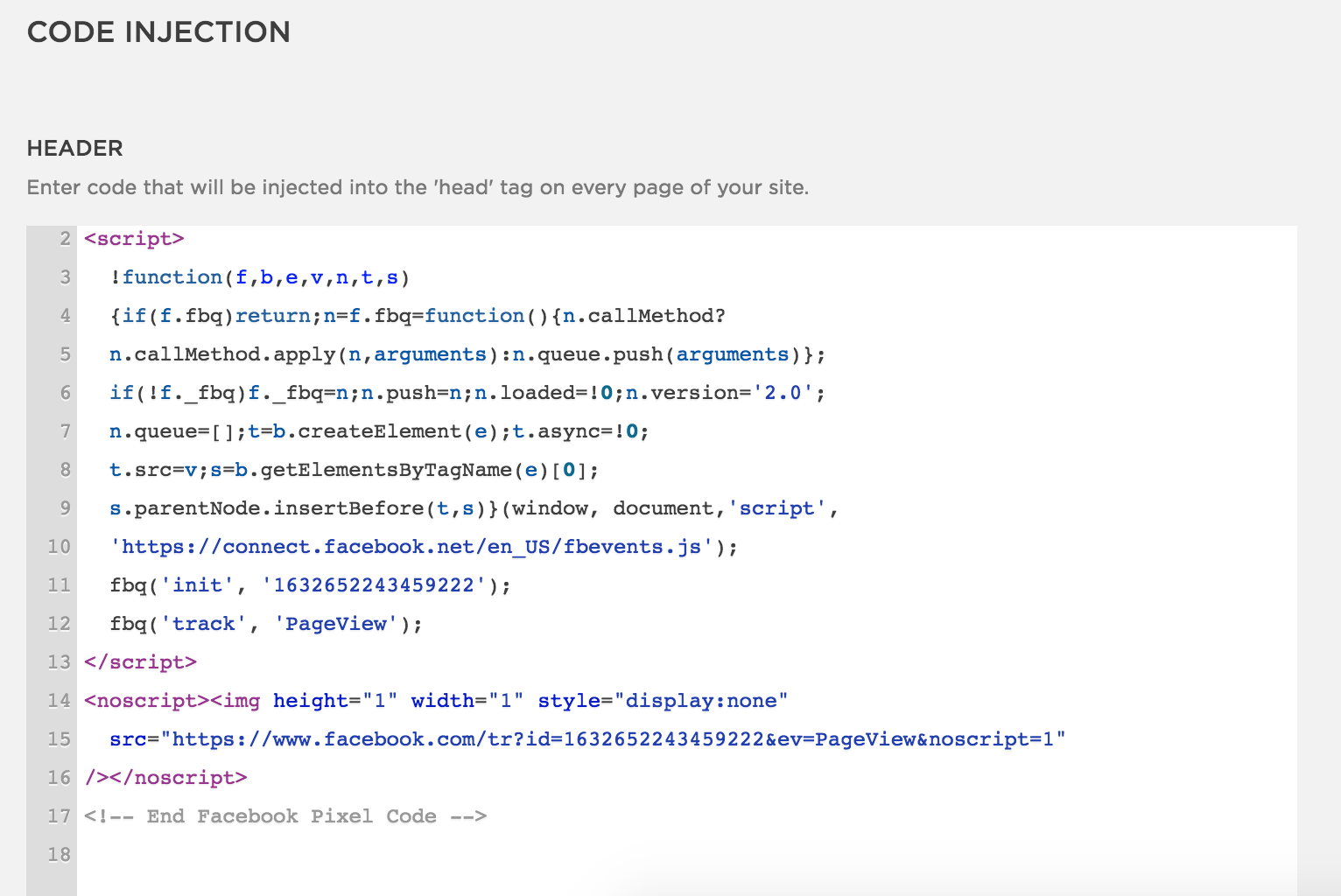This screenshot has width=1341, height=896.
Task: Click the style="display:none" attribute
Action: 663,701
